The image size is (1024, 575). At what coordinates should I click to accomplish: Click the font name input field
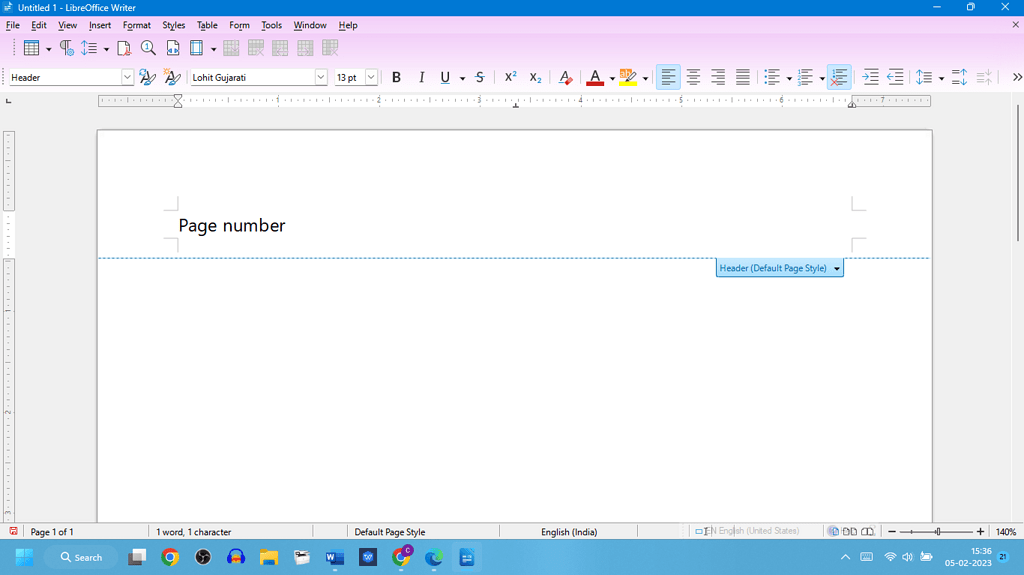251,77
